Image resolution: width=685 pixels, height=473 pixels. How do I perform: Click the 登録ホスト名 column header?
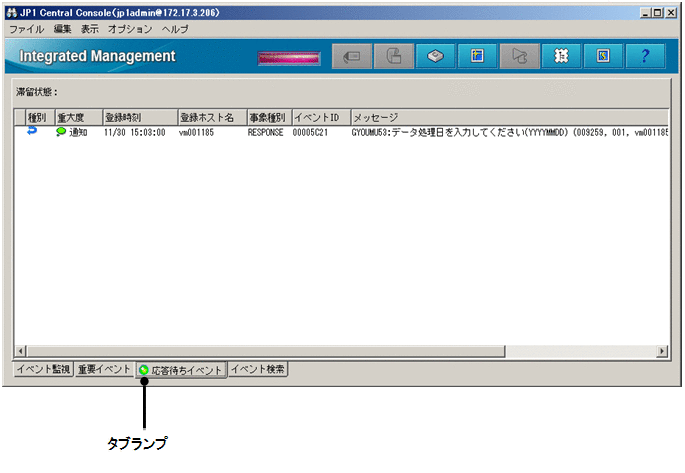coord(213,117)
